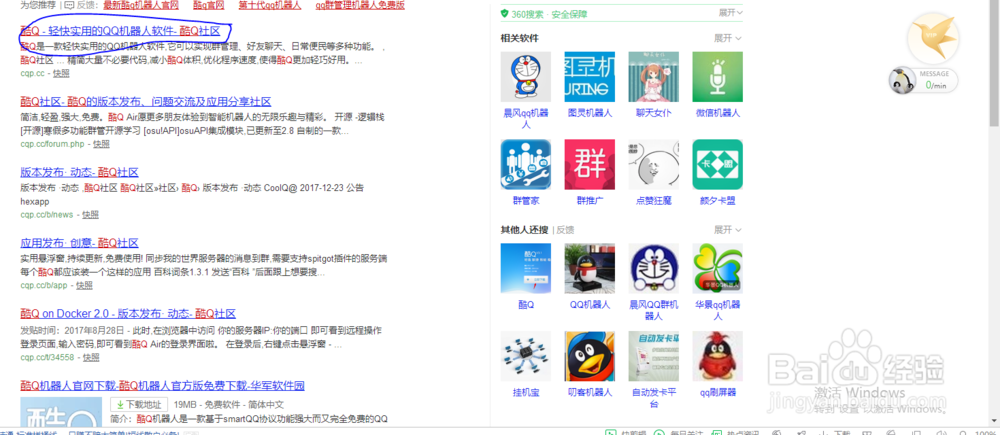The height and width of the screenshot is (435, 1000).
Task: Click the golden VIP bird icon
Action: click(x=932, y=38)
